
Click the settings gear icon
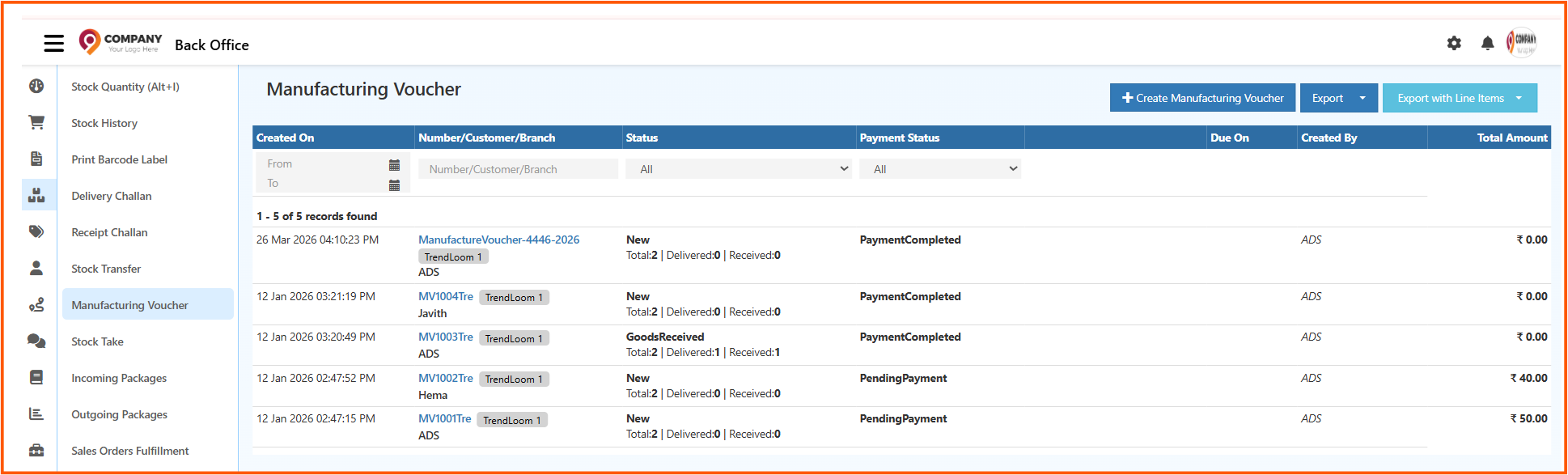[x=1454, y=43]
